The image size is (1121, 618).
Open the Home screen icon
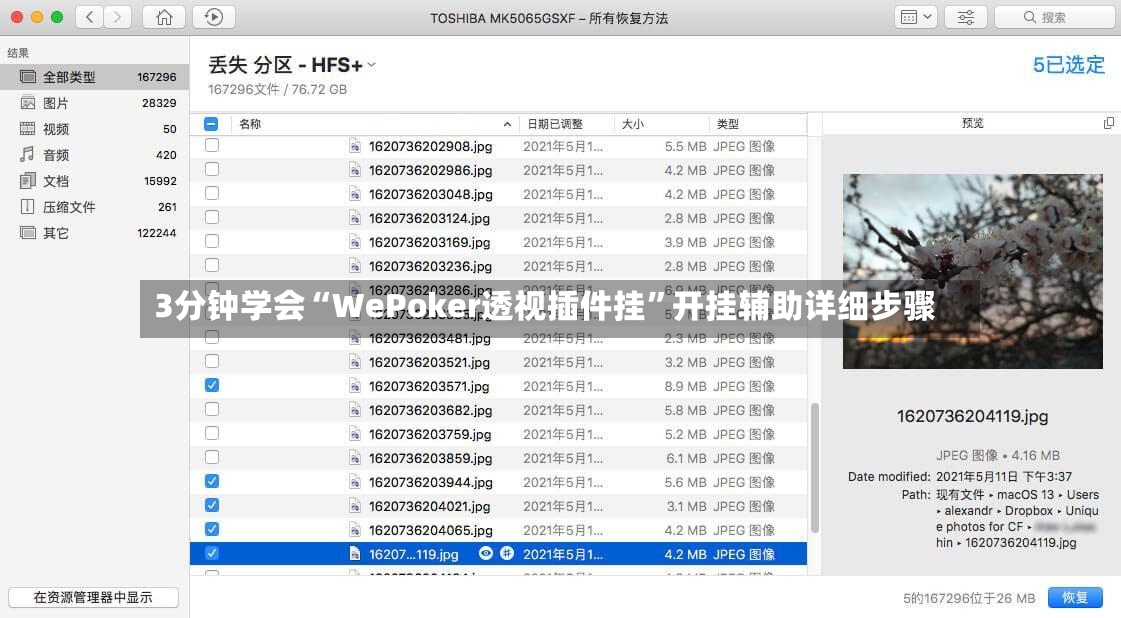tap(164, 16)
